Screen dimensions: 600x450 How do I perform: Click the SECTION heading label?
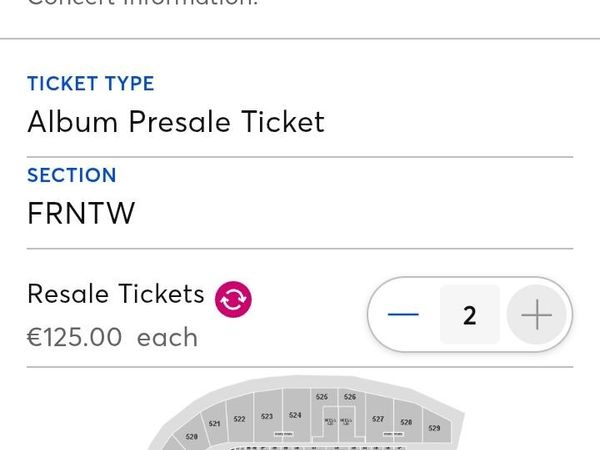tap(72, 175)
